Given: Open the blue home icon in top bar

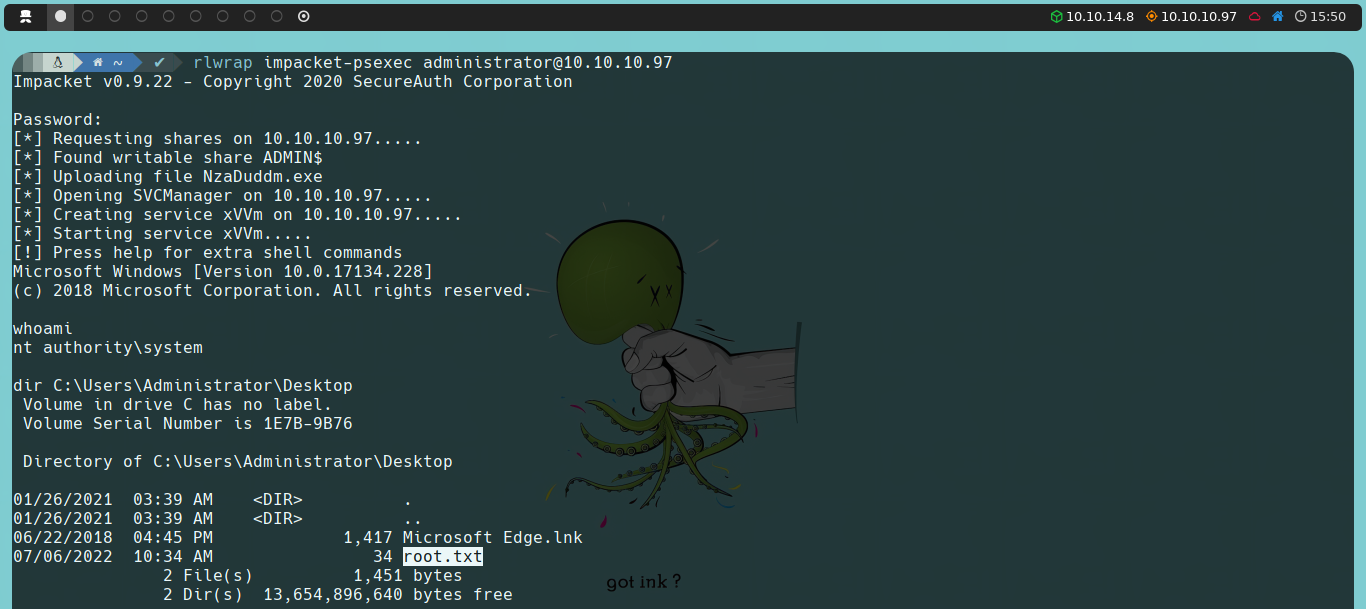Looking at the screenshot, I should [x=1278, y=16].
